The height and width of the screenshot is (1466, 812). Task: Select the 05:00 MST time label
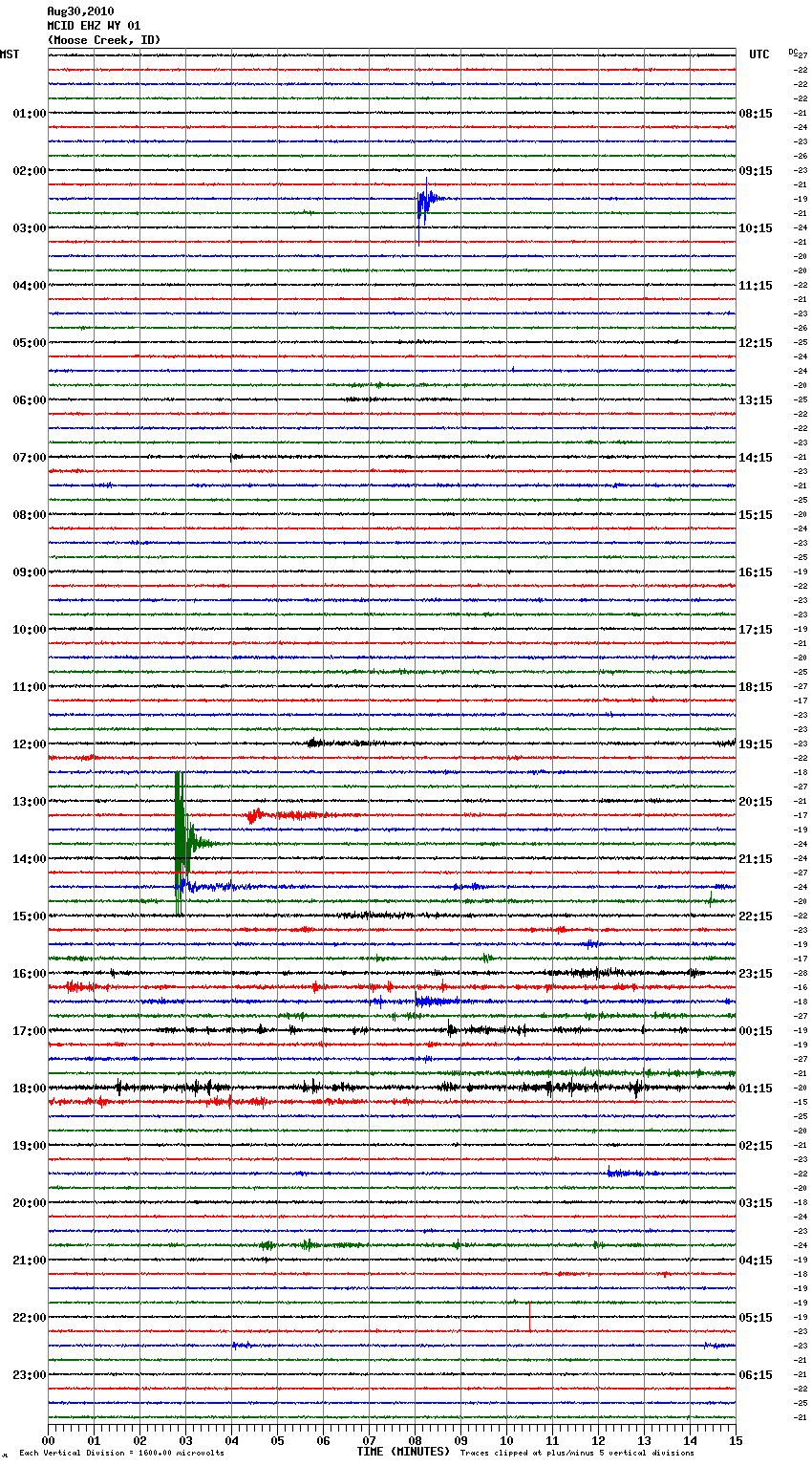29,342
